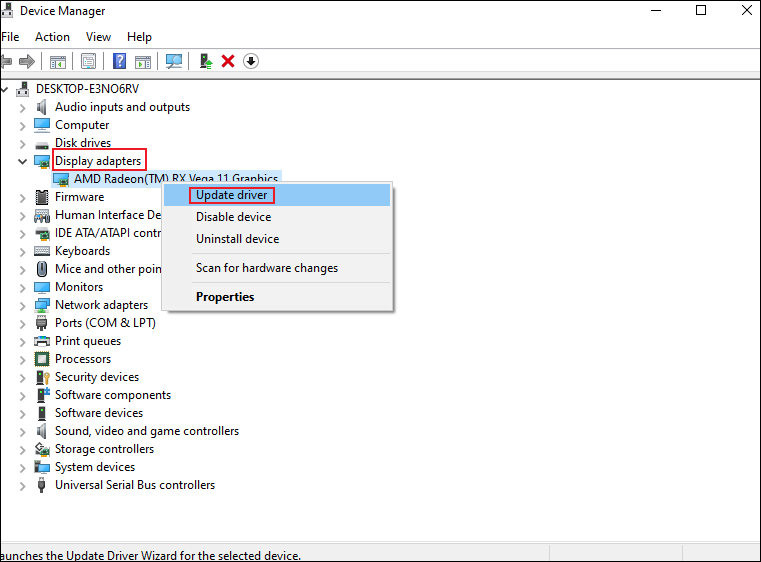
Task: Choose Uninstall device from context menu
Action: coord(277,239)
